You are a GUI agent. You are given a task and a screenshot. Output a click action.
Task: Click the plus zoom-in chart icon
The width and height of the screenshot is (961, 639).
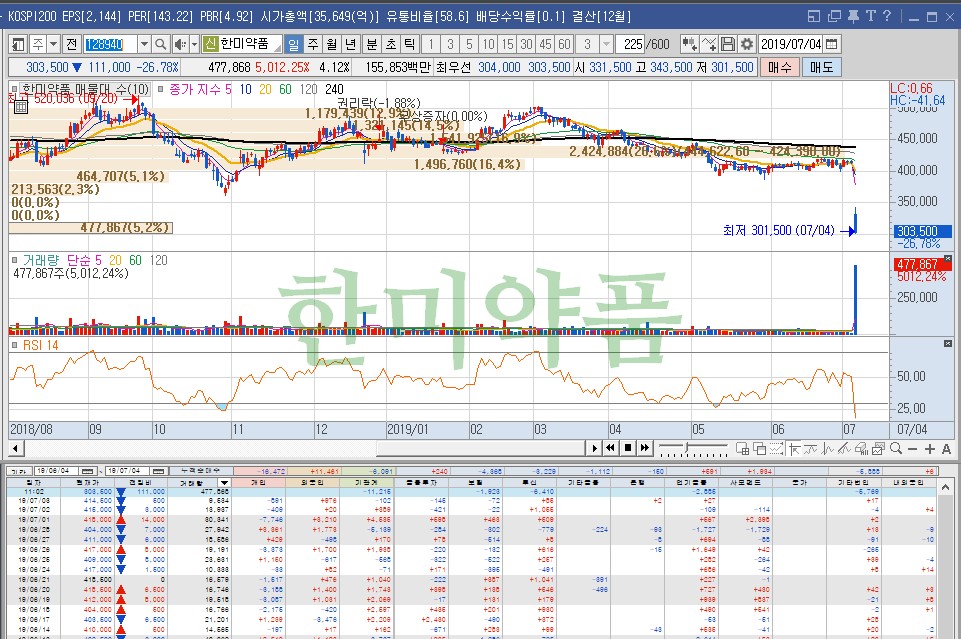930,449
